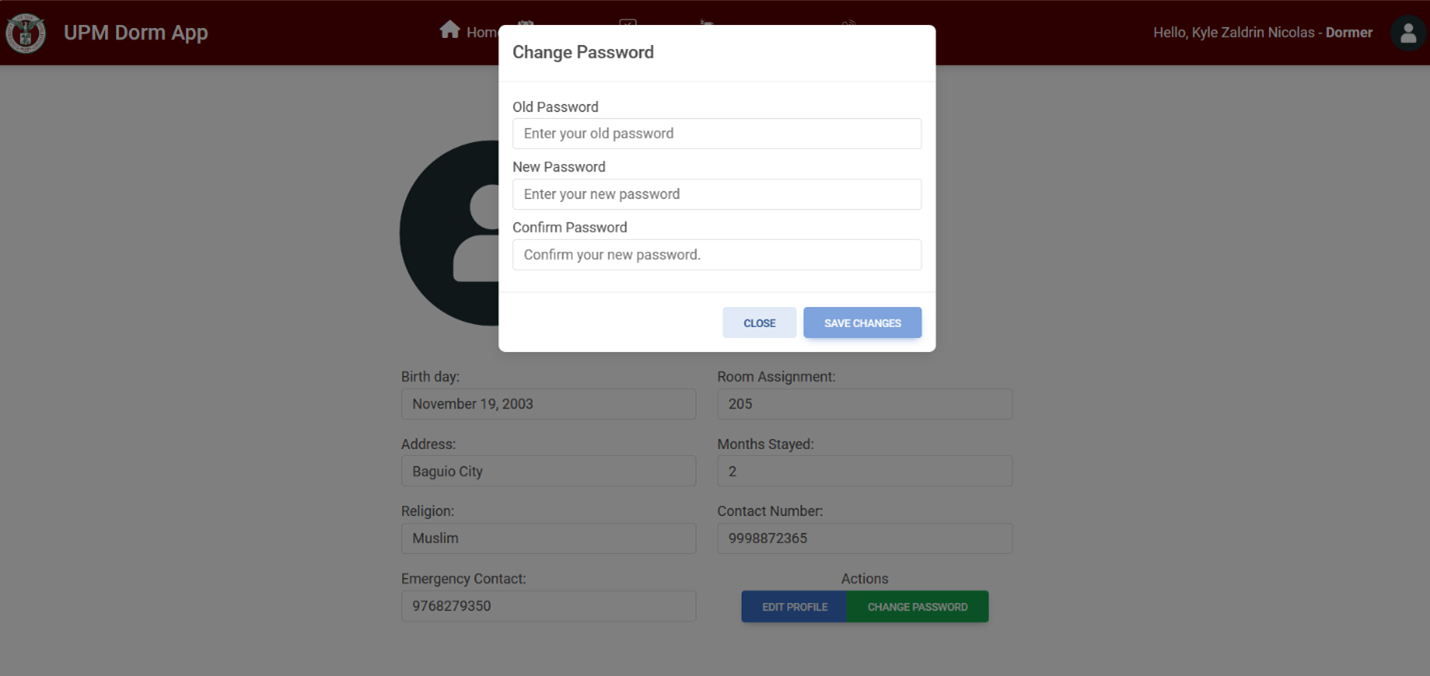Viewport: 1430px width, 676px height.
Task: Click the UPM seal logo
Action: tap(25, 33)
